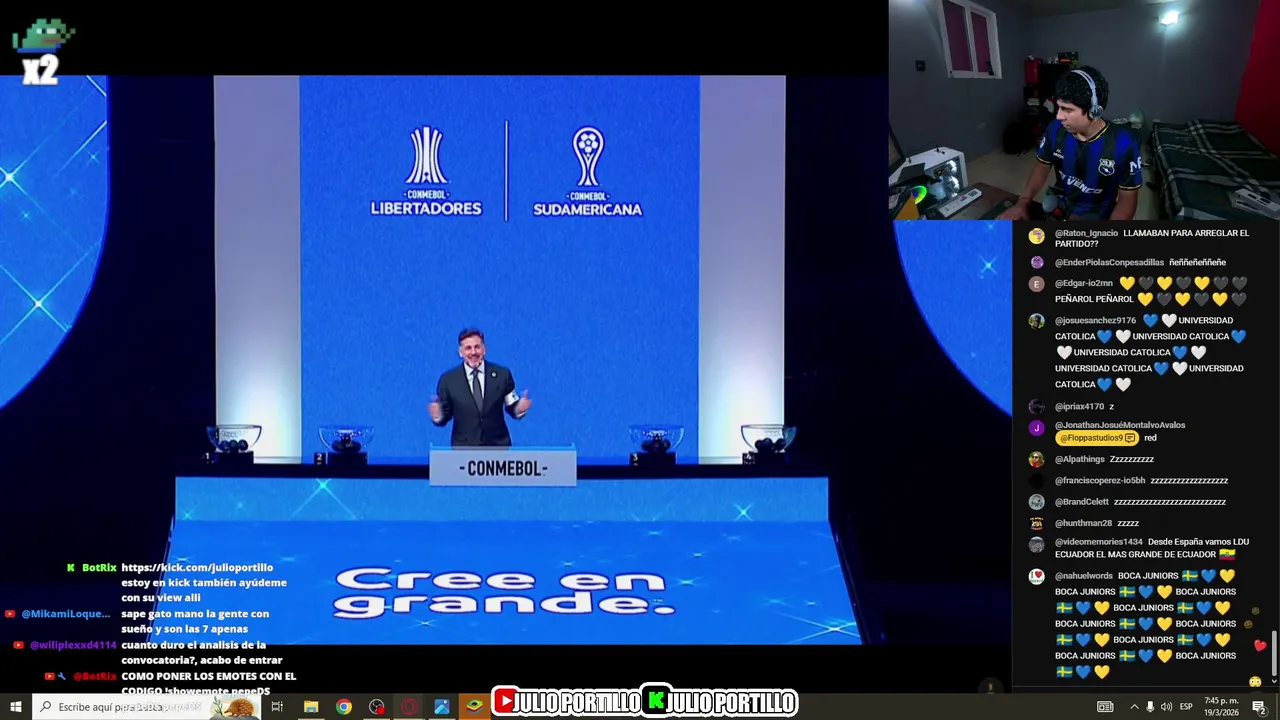Image resolution: width=1280 pixels, height=720 pixels.
Task: Click the 'J' avatar of @JonathanJosuéMontalvoAvalos
Action: 1037,428
